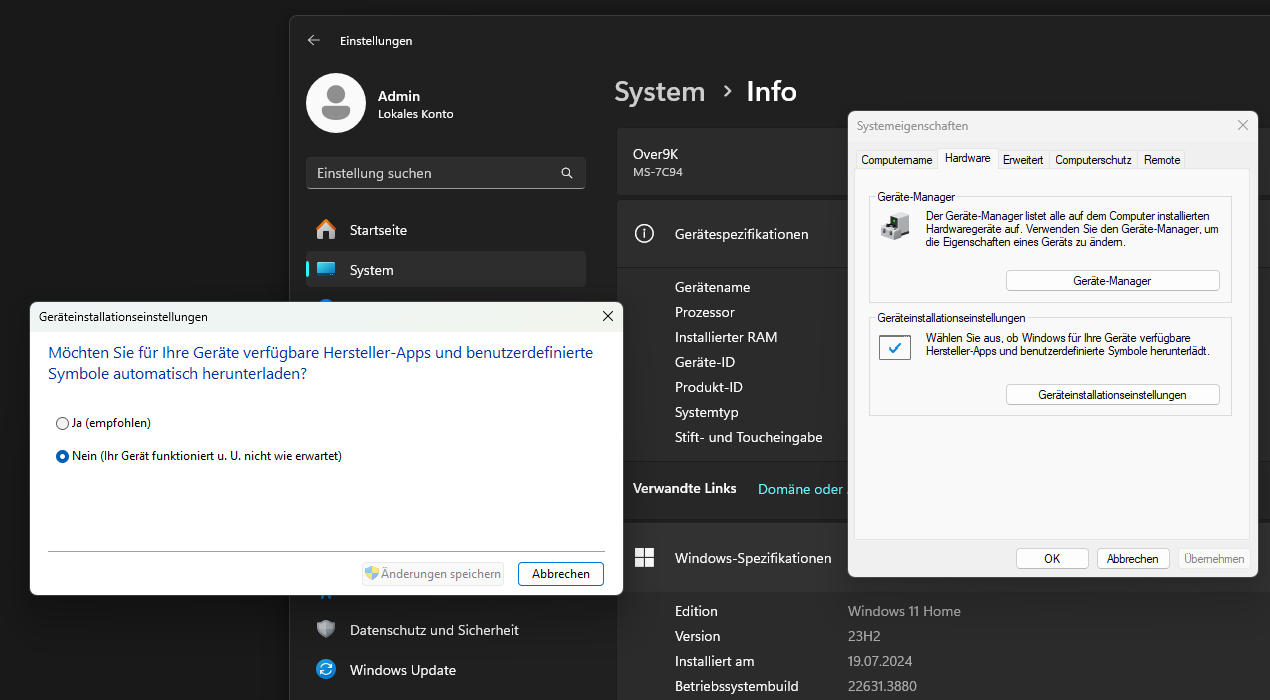Click the Admin profile avatar

(x=335, y=103)
